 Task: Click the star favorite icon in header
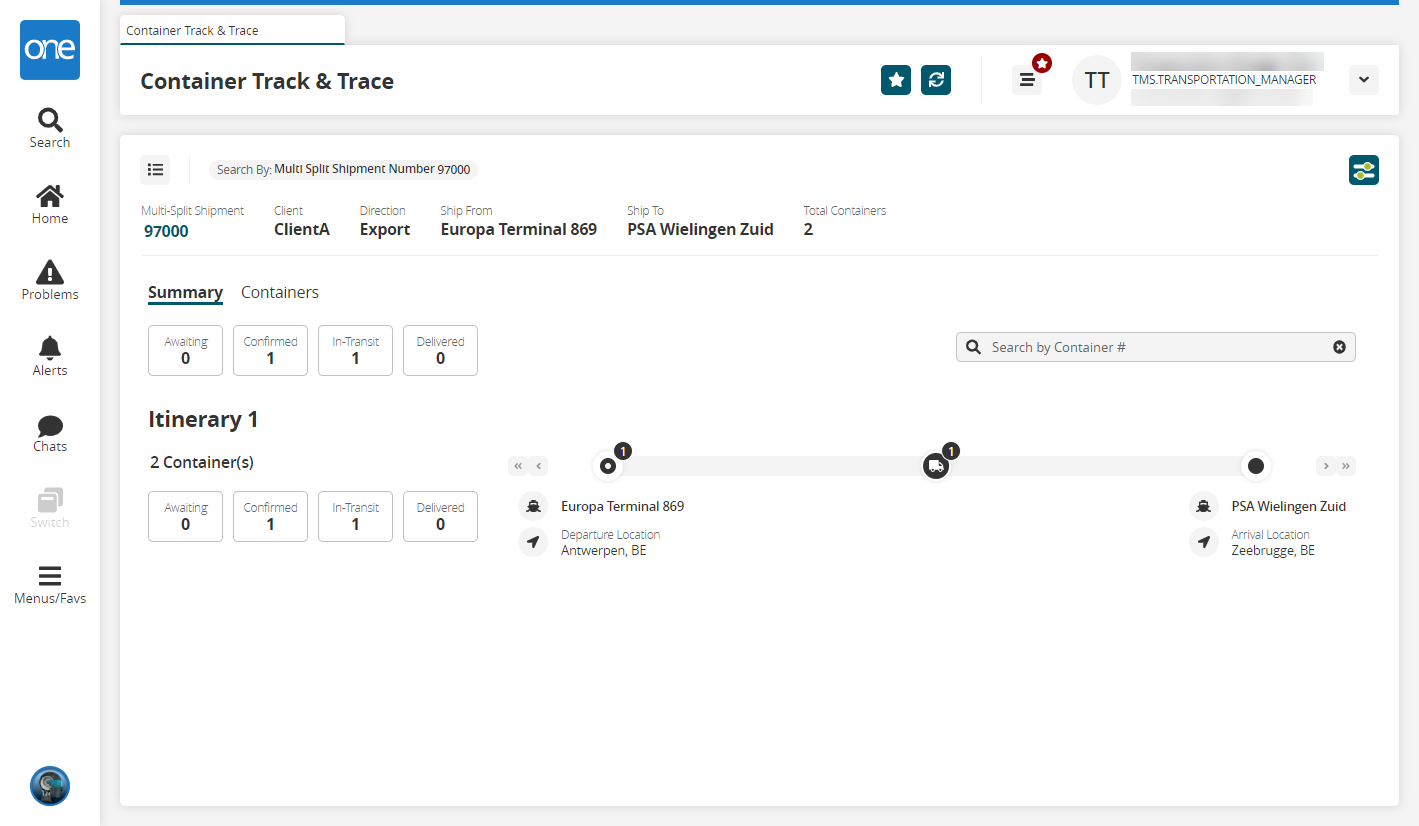click(896, 80)
